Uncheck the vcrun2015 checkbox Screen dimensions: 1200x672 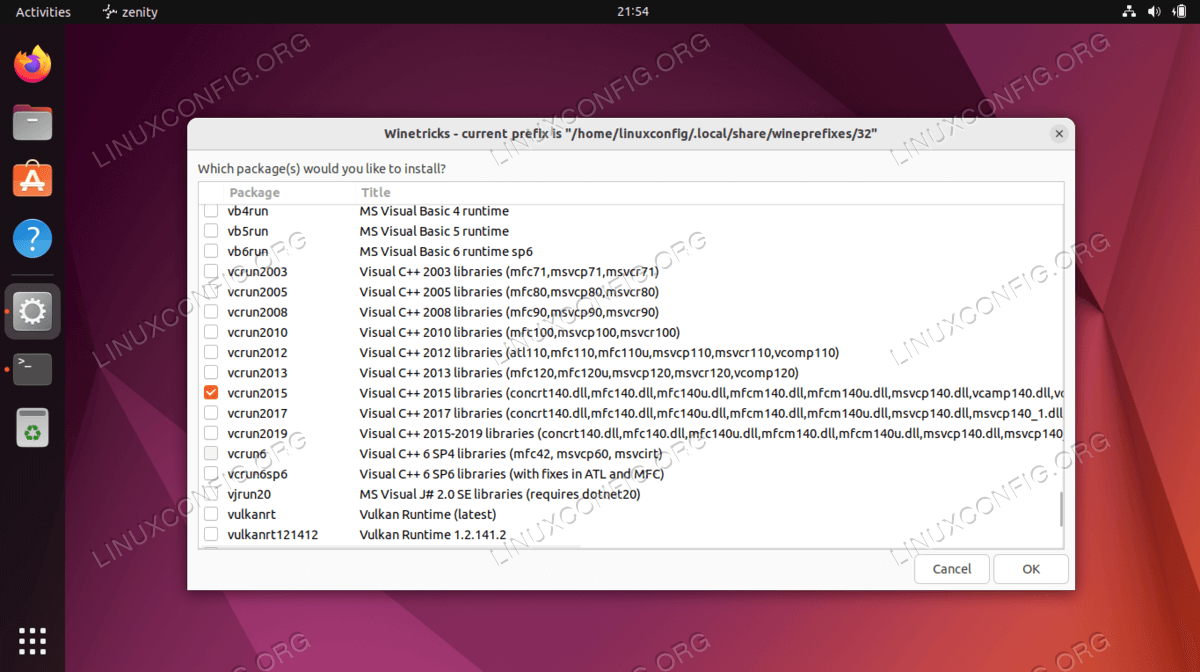[211, 393]
